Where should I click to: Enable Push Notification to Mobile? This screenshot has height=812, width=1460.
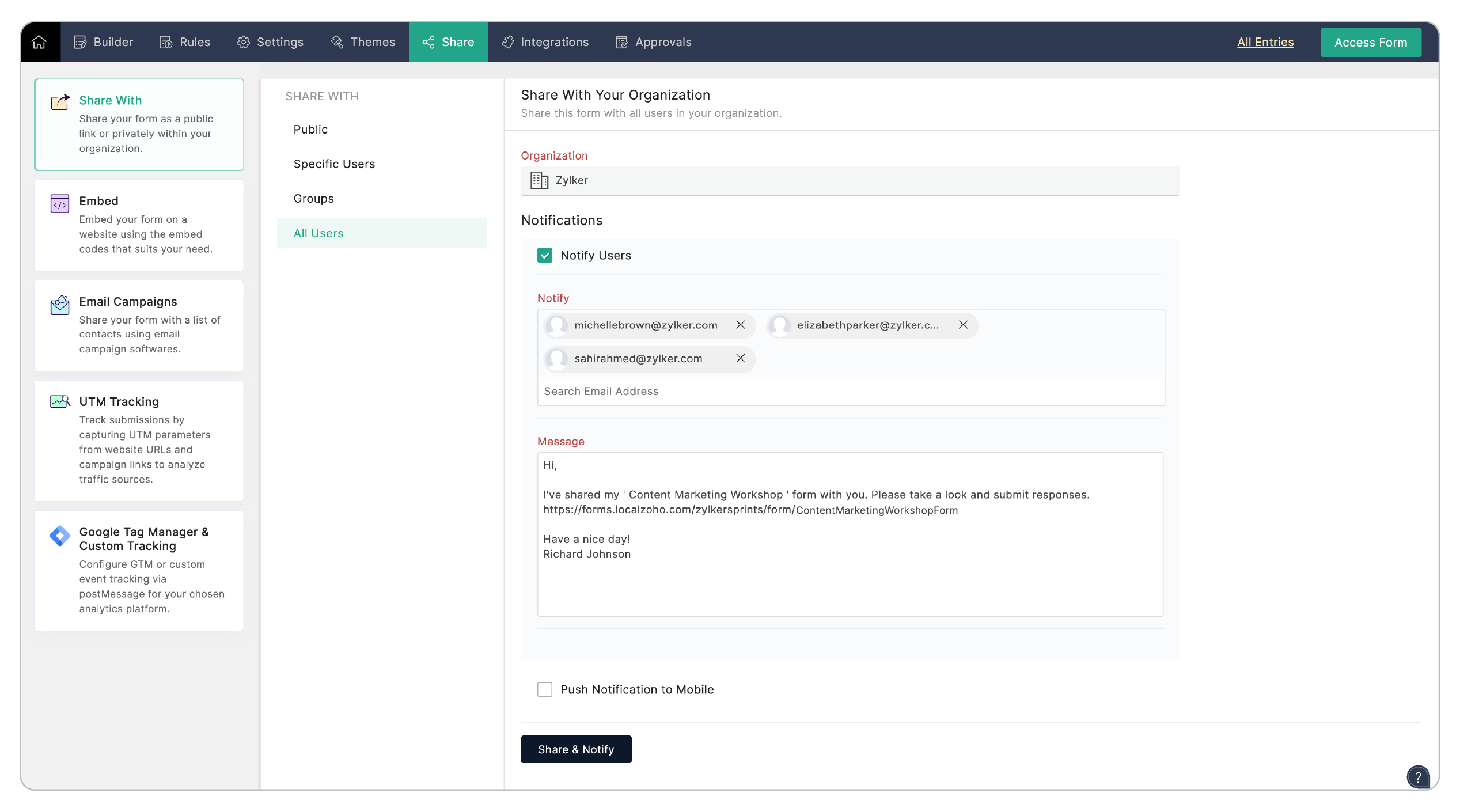click(x=545, y=690)
